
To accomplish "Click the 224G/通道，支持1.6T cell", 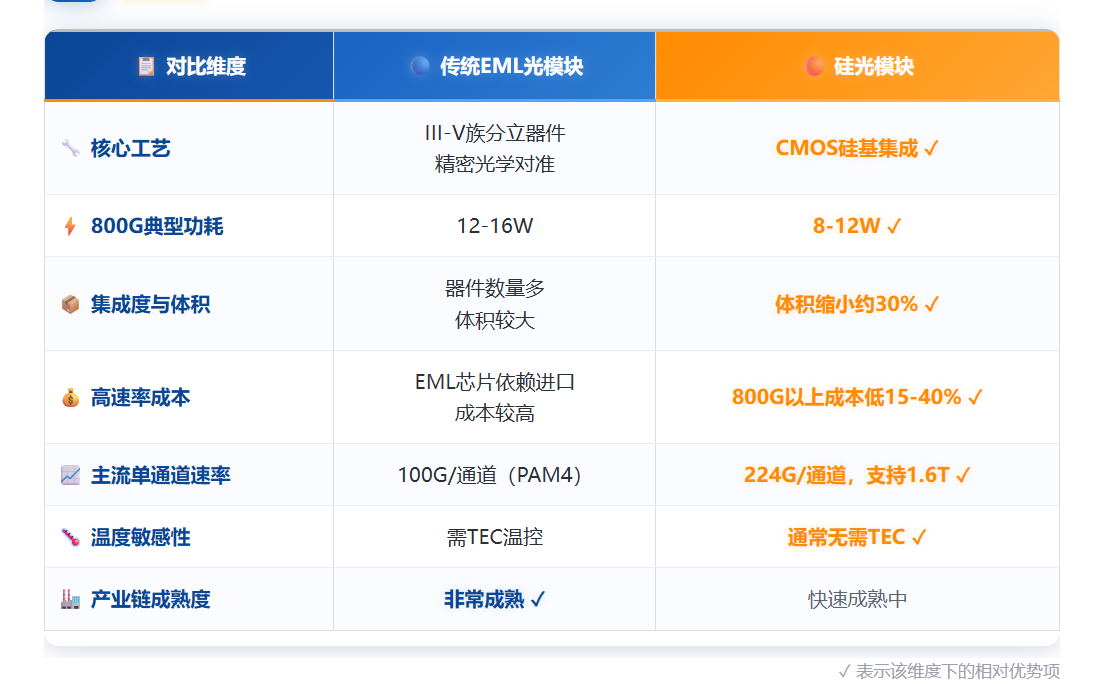I will (x=857, y=475).
